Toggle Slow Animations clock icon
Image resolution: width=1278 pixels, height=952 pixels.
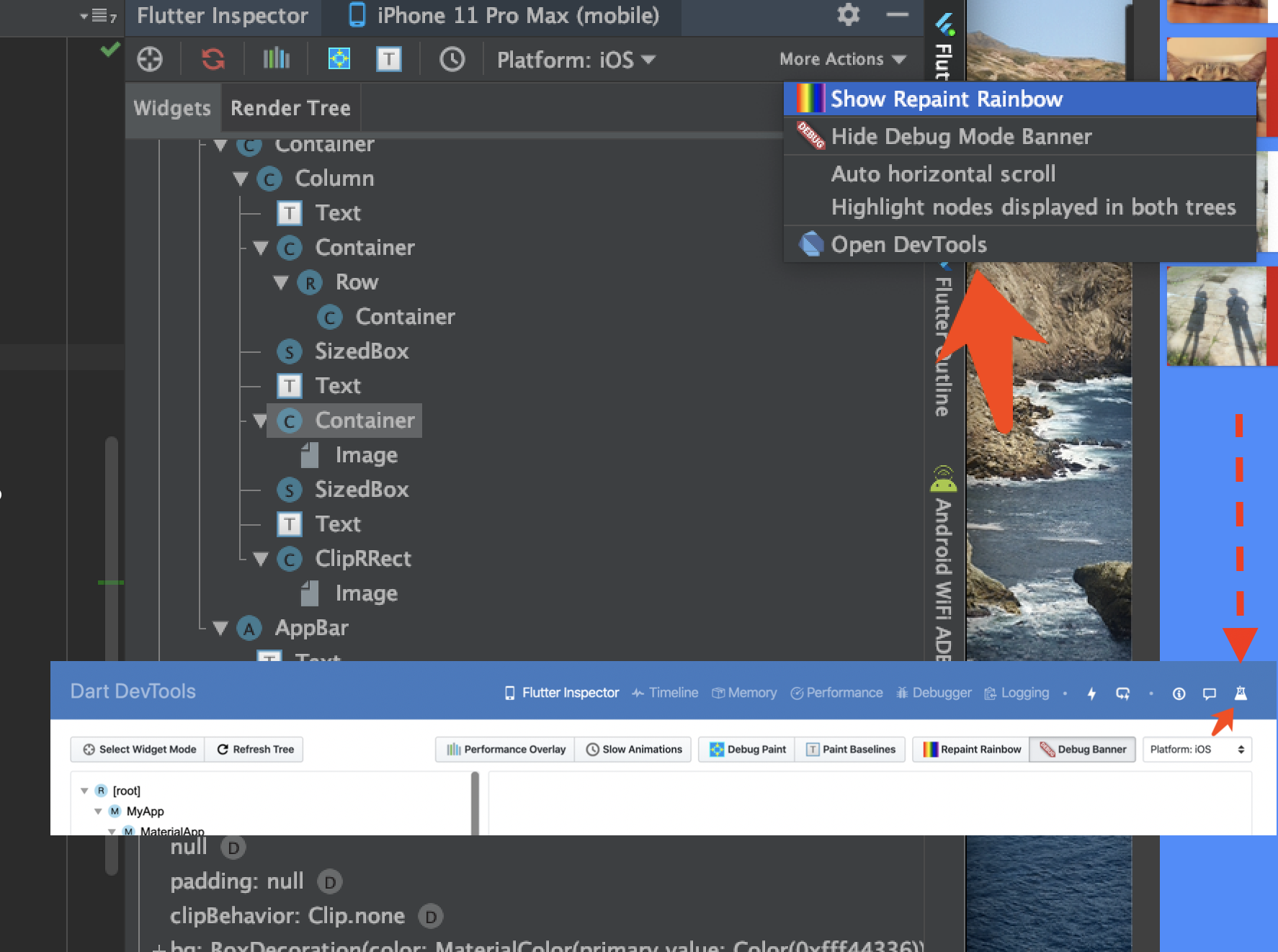pyautogui.click(x=452, y=59)
